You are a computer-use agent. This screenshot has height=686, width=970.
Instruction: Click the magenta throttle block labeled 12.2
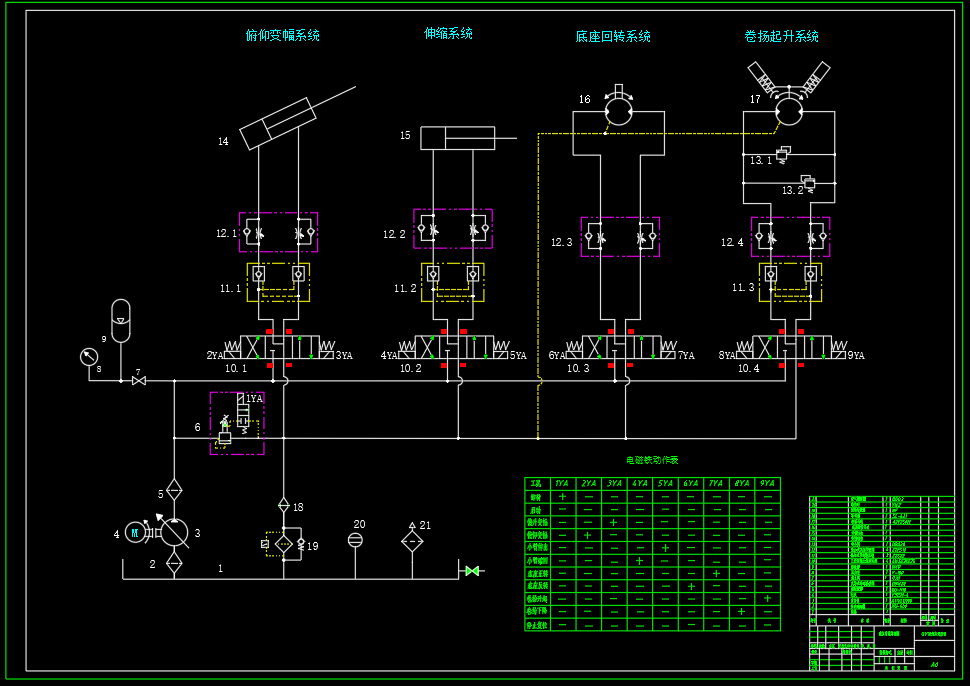[453, 229]
